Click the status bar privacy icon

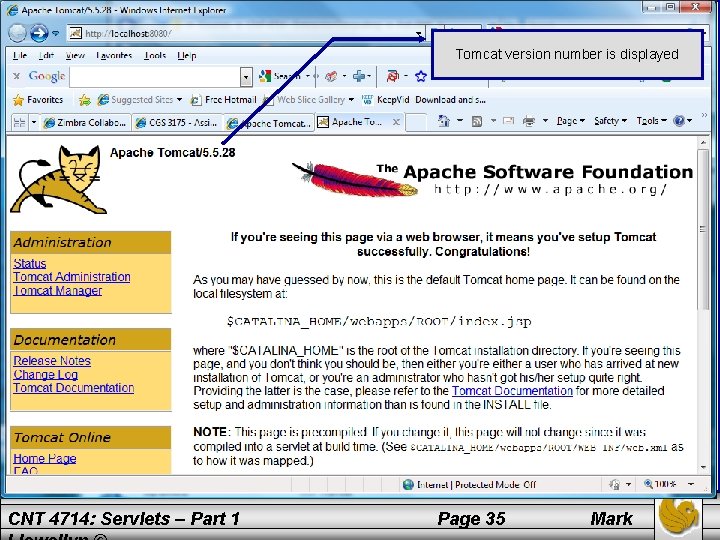click(x=614, y=484)
